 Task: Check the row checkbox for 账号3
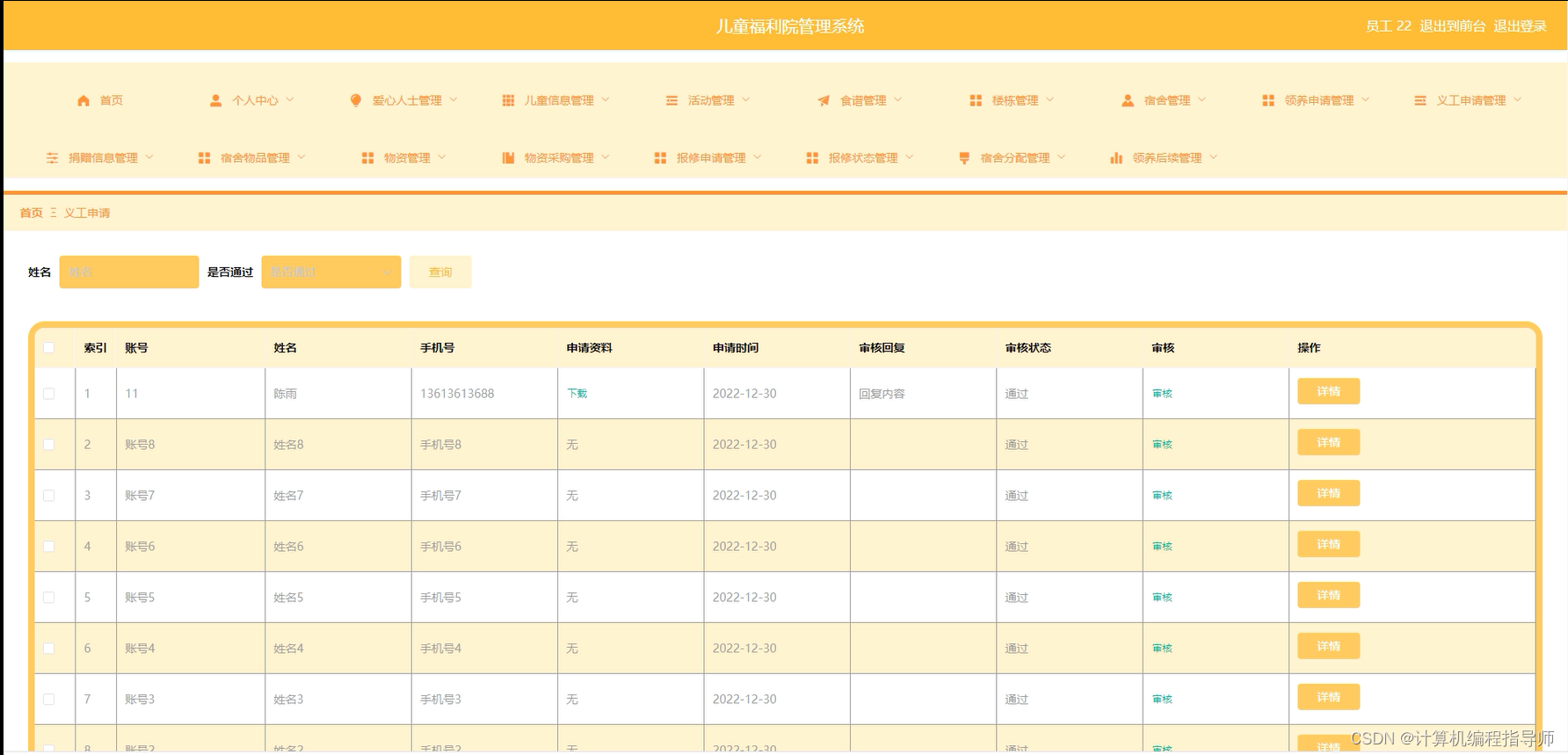pyautogui.click(x=49, y=700)
